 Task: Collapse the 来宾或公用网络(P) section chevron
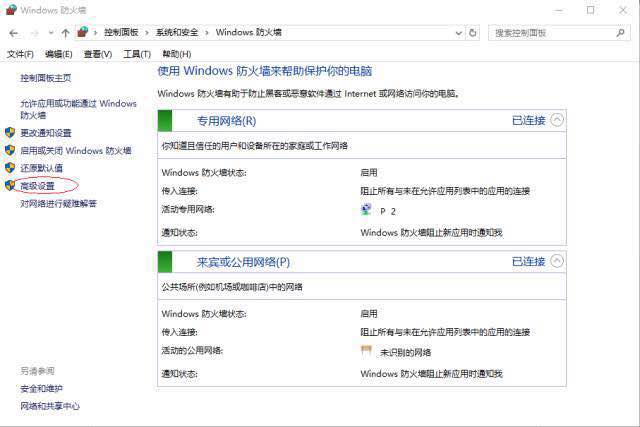(557, 261)
